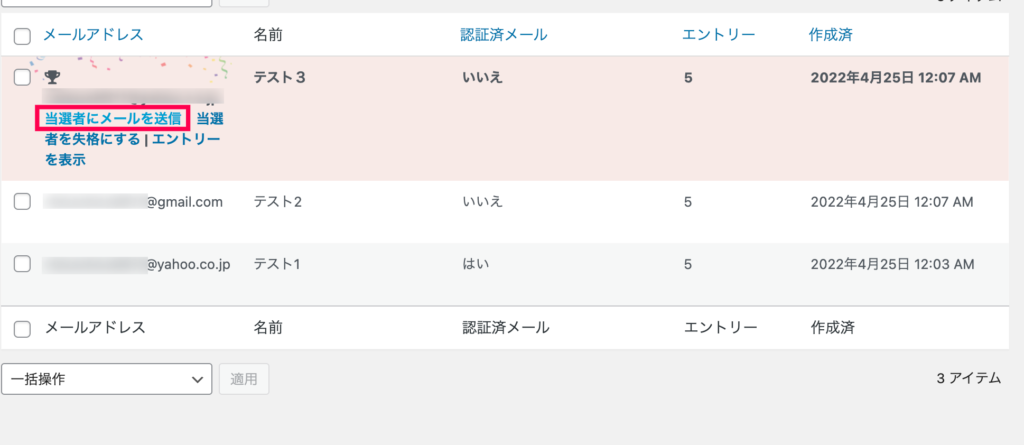Click the trophy winner icon

52,78
